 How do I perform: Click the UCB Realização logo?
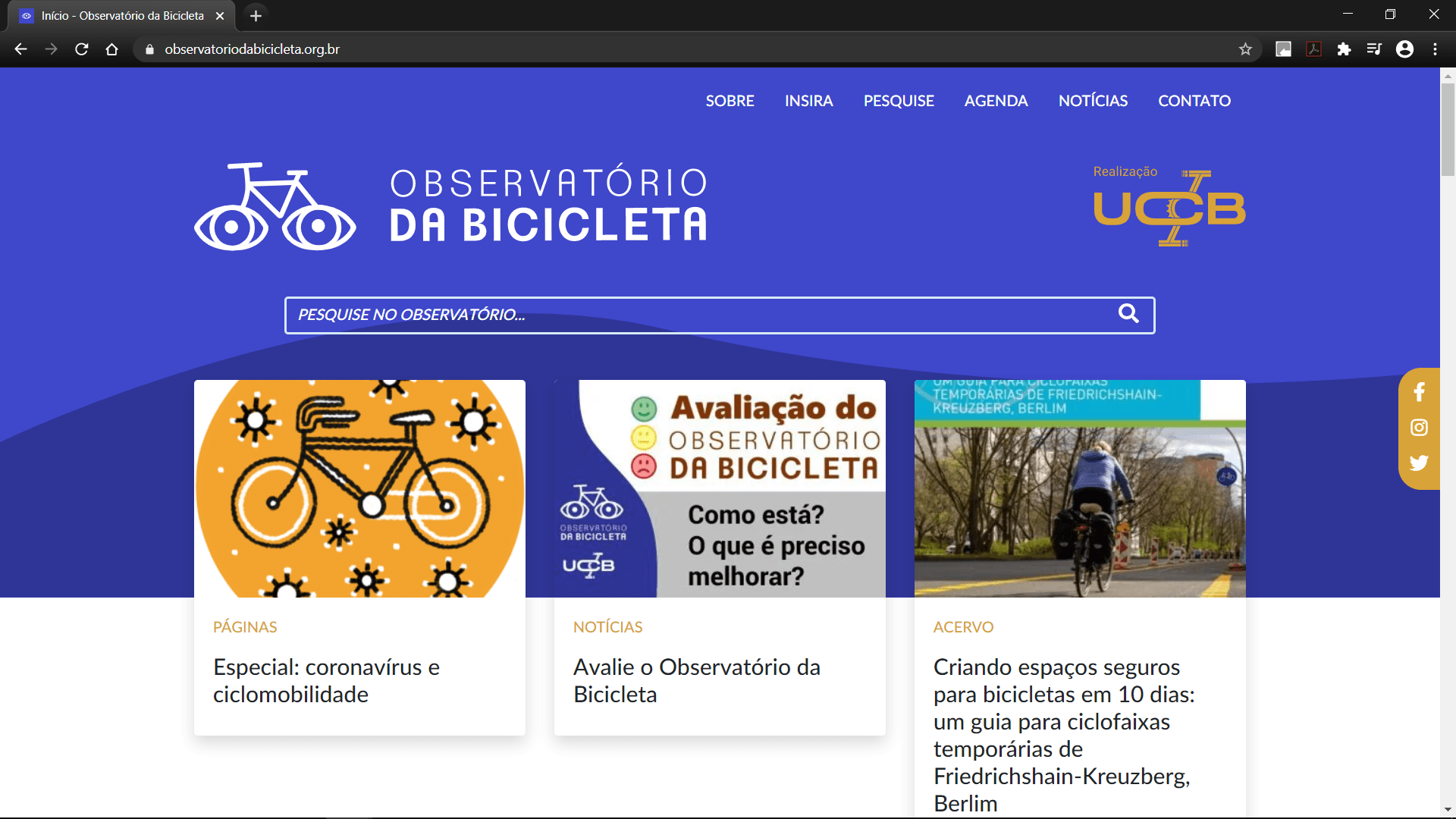(x=1168, y=207)
